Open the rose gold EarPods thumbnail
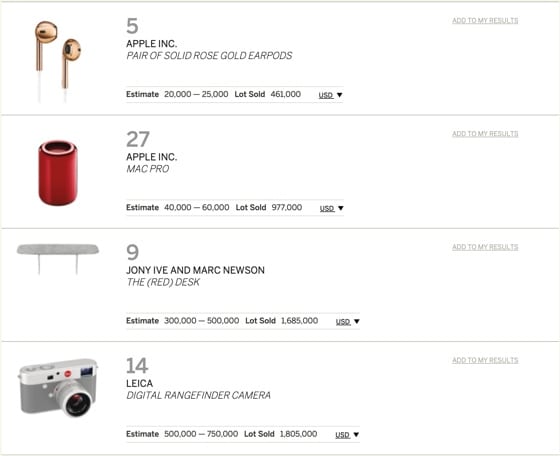 point(58,61)
